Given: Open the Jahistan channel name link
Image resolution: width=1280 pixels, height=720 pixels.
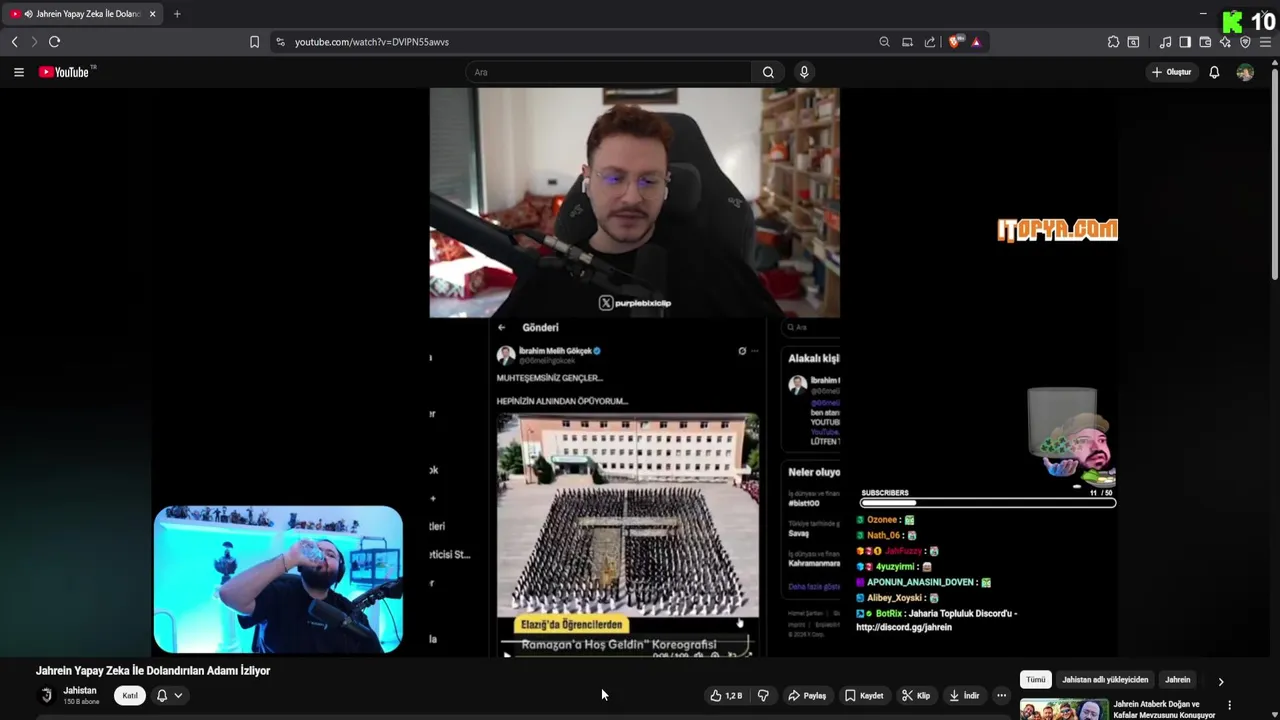Looking at the screenshot, I should click(80, 690).
